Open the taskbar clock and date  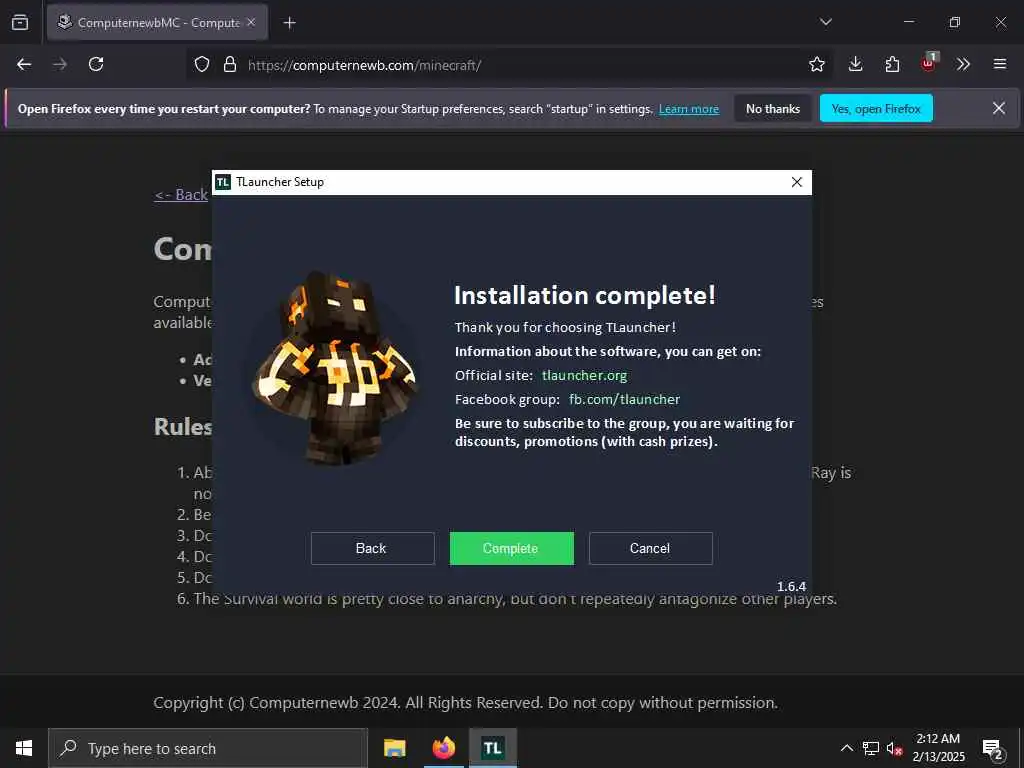click(x=938, y=748)
